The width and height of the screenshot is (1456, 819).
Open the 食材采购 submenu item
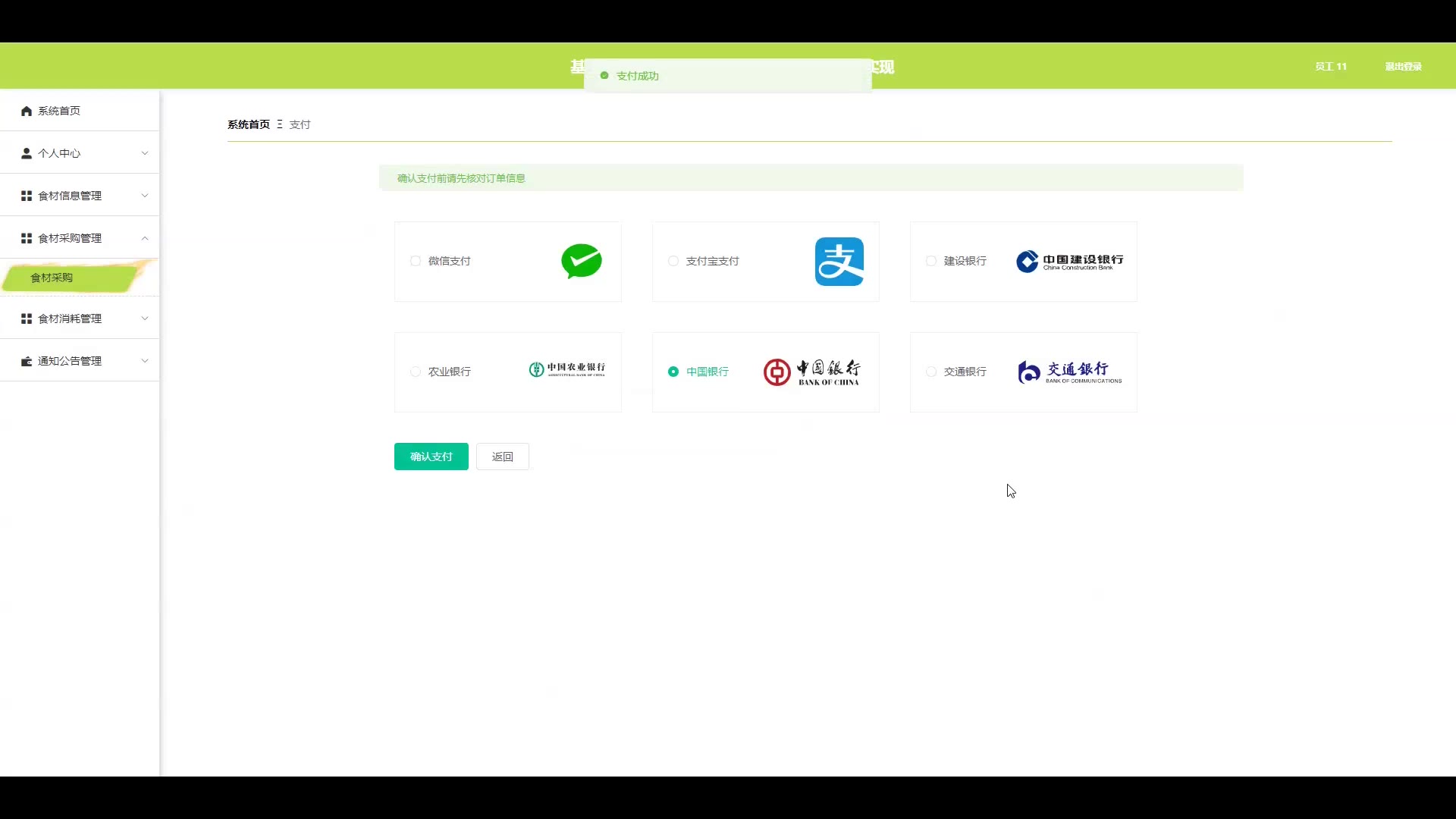click(52, 278)
